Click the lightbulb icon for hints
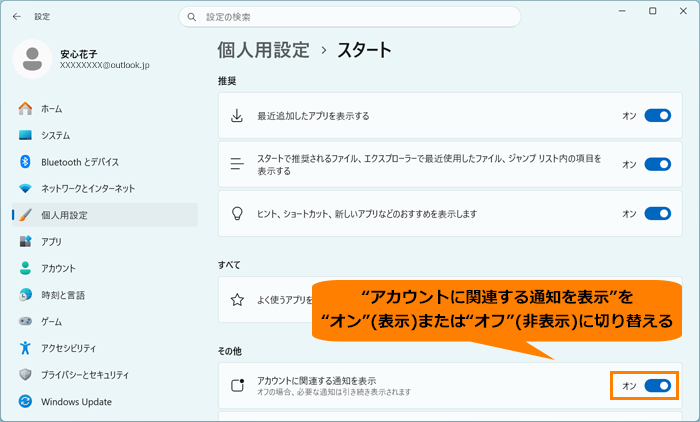700x422 pixels. [237, 213]
